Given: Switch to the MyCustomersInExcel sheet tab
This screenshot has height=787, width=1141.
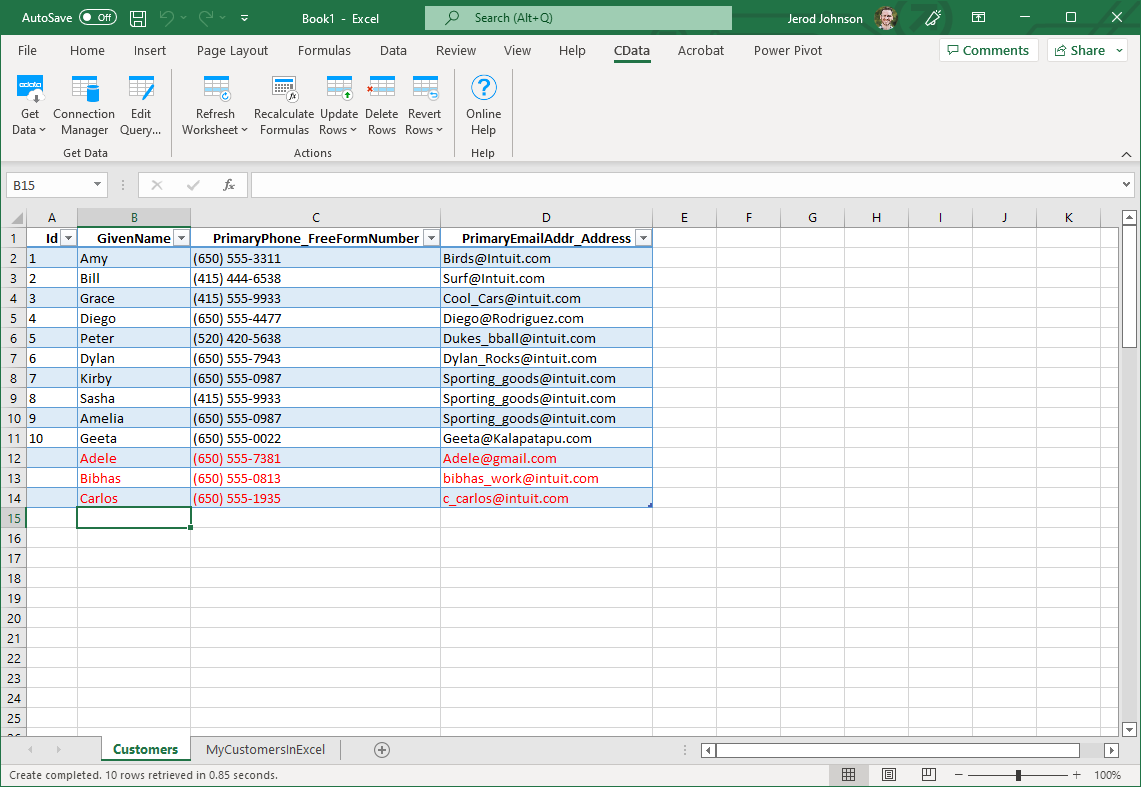Looking at the screenshot, I should 265,749.
